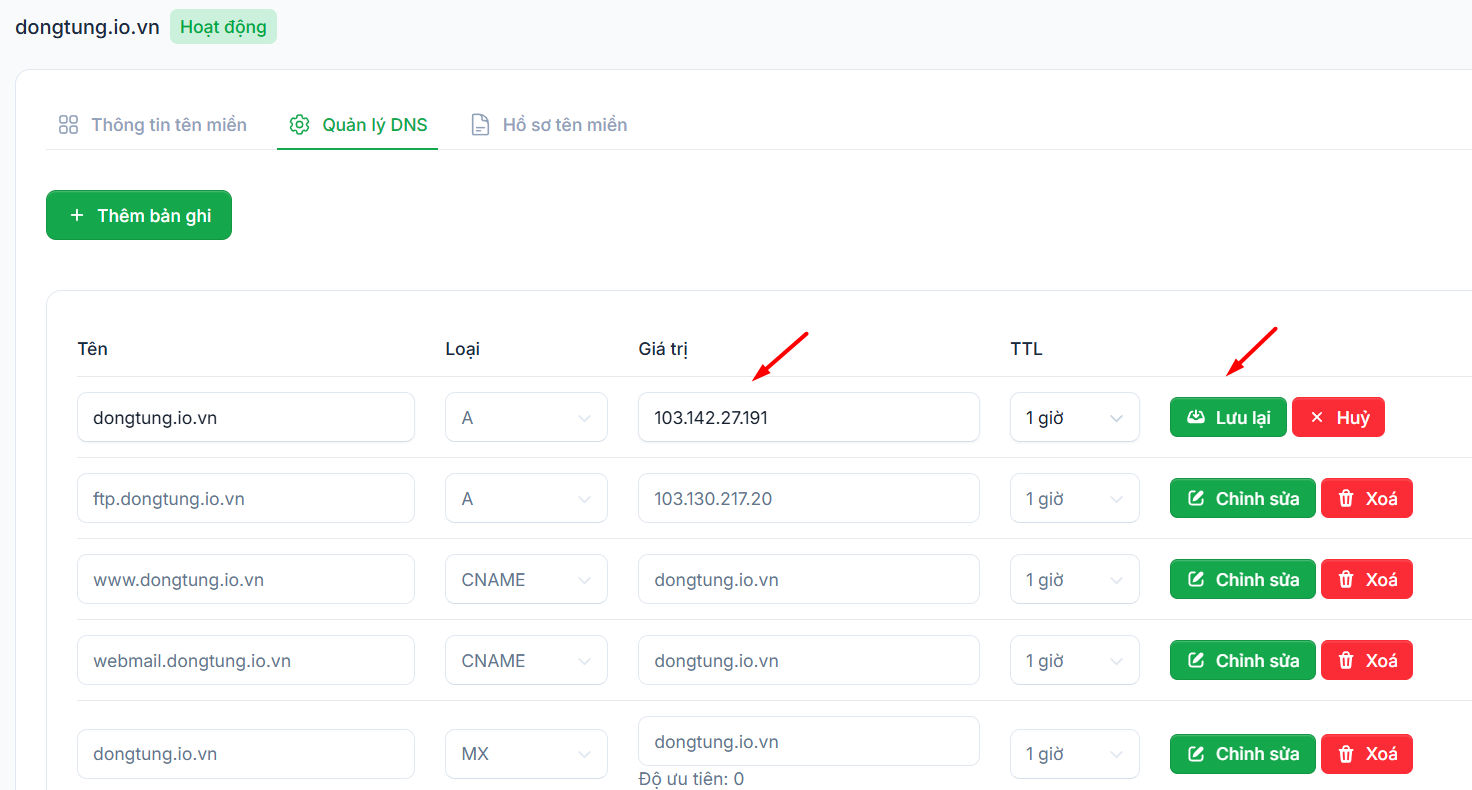Click the Tên column header
This screenshot has height=790, width=1472.
pos(92,349)
